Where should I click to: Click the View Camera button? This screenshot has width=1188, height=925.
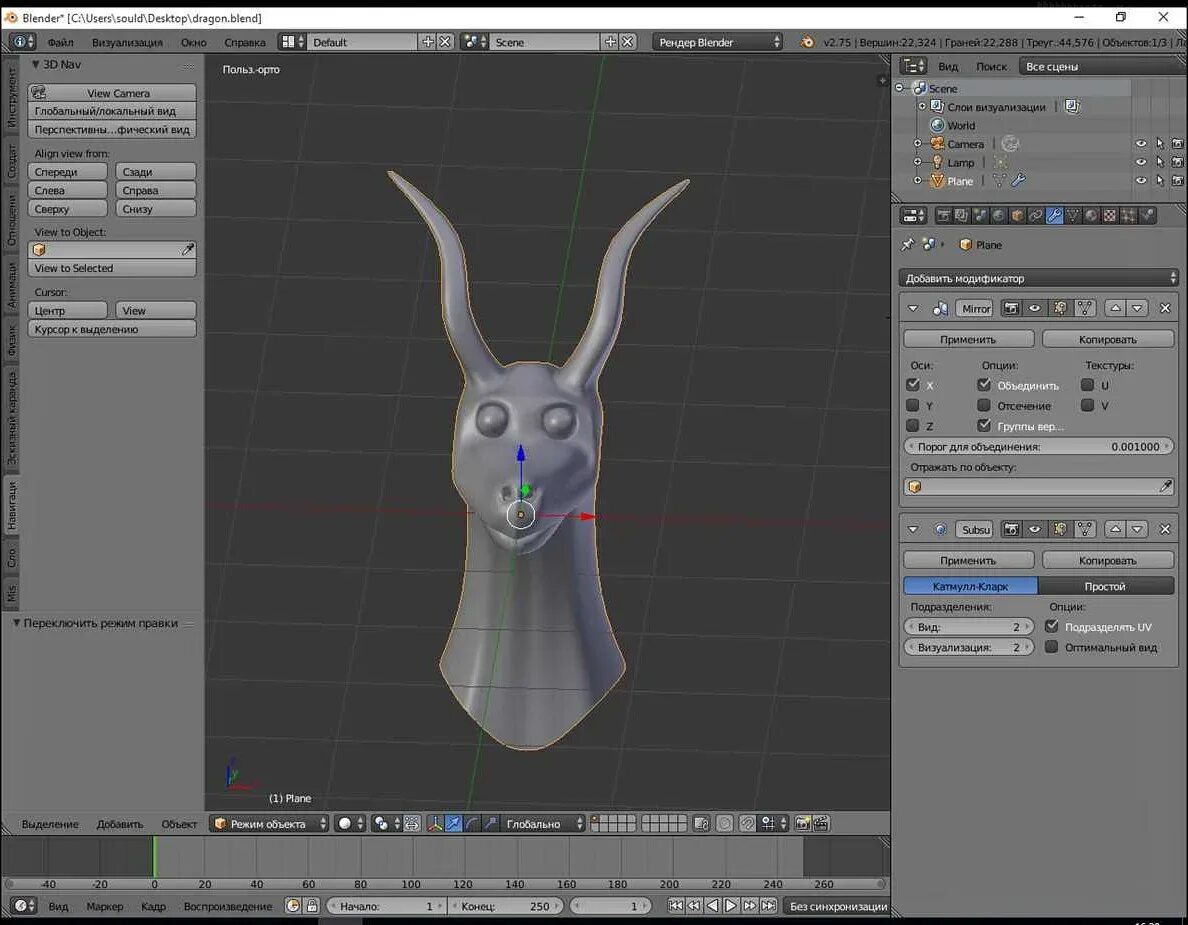pyautogui.click(x=112, y=92)
